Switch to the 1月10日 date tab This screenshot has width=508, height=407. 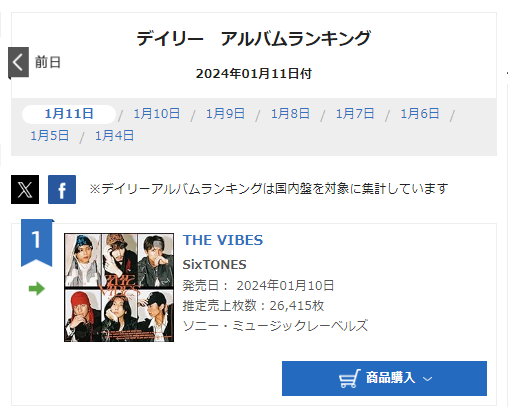point(157,114)
